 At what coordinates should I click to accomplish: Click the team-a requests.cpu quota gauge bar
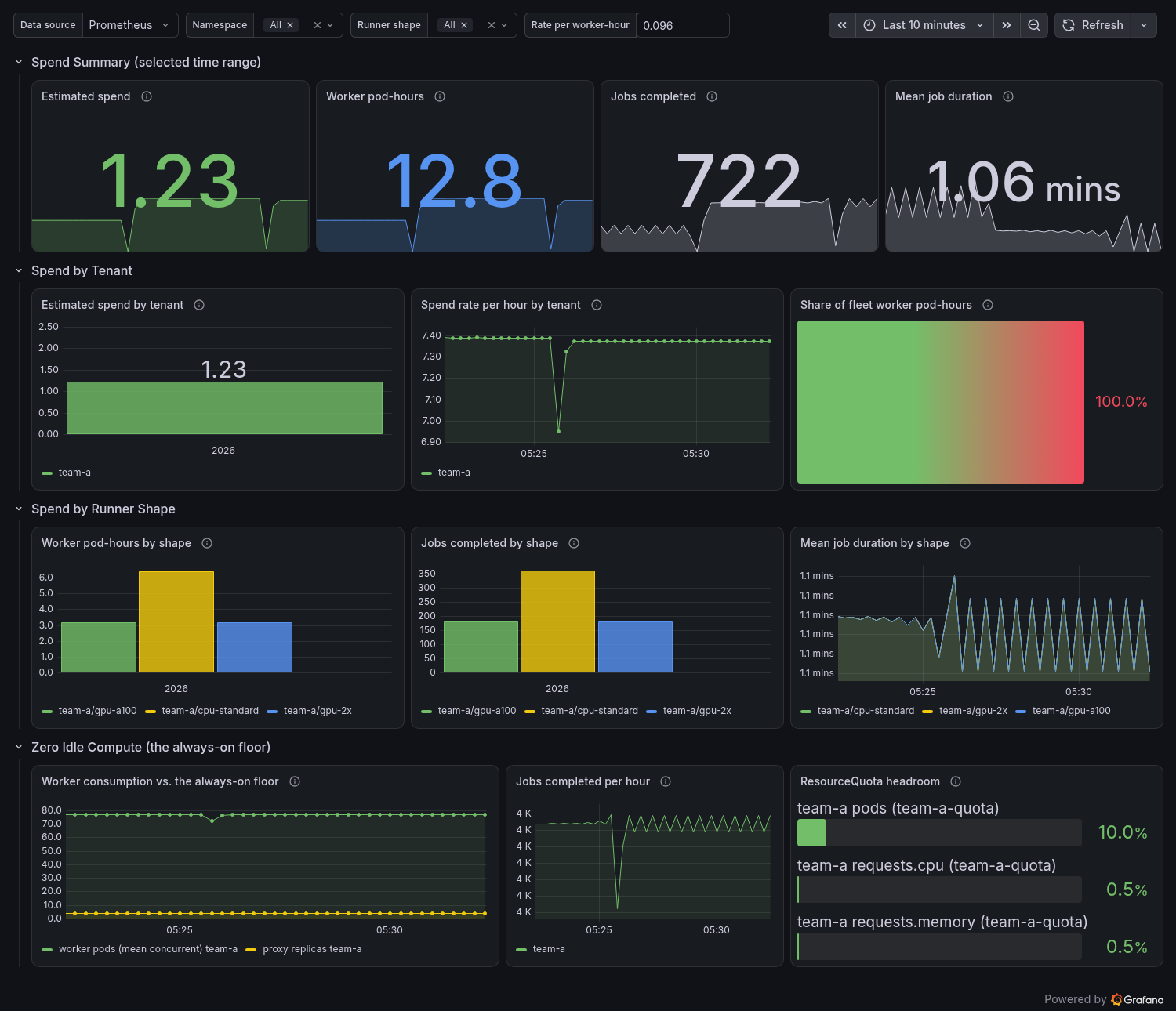pyautogui.click(x=939, y=890)
